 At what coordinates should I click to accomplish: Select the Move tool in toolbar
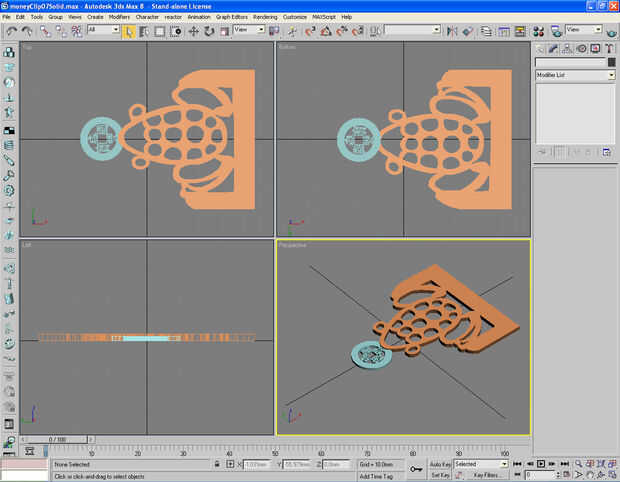[x=193, y=31]
